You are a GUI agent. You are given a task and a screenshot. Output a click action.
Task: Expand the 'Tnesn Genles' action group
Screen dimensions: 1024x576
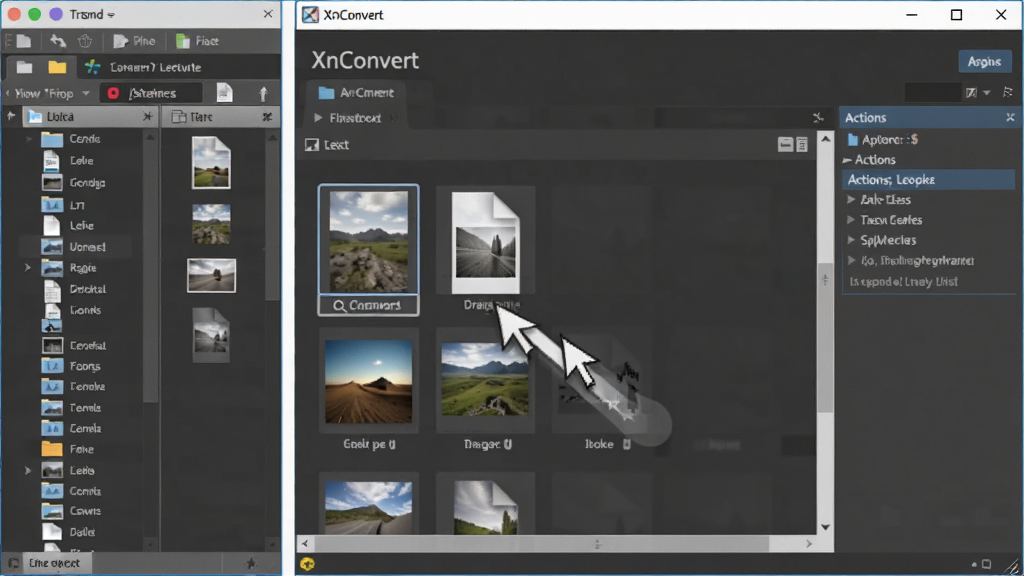pos(851,220)
